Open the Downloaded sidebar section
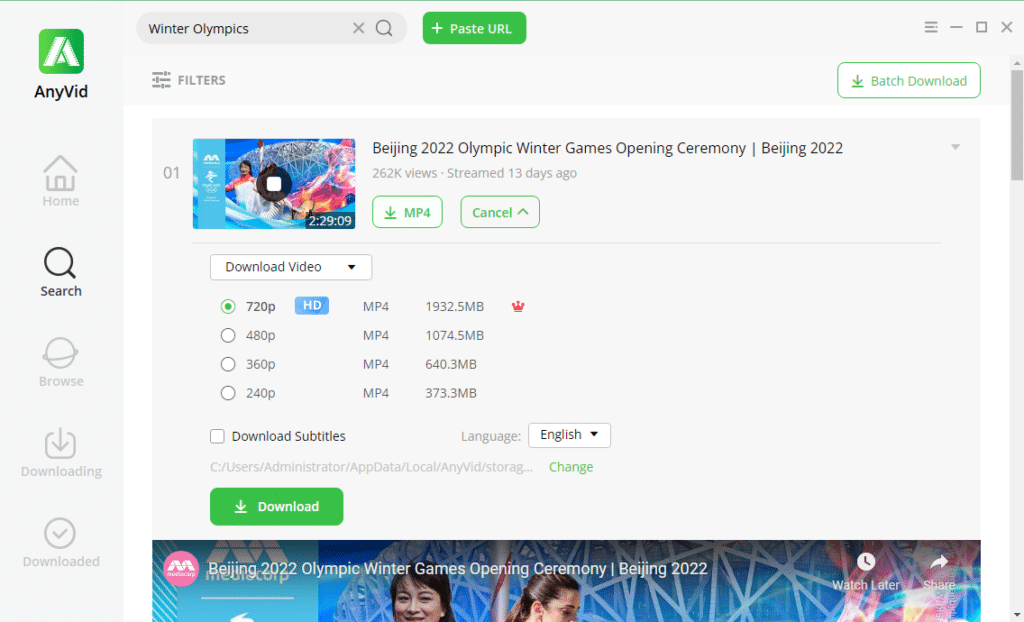1024x622 pixels. pyautogui.click(x=61, y=542)
